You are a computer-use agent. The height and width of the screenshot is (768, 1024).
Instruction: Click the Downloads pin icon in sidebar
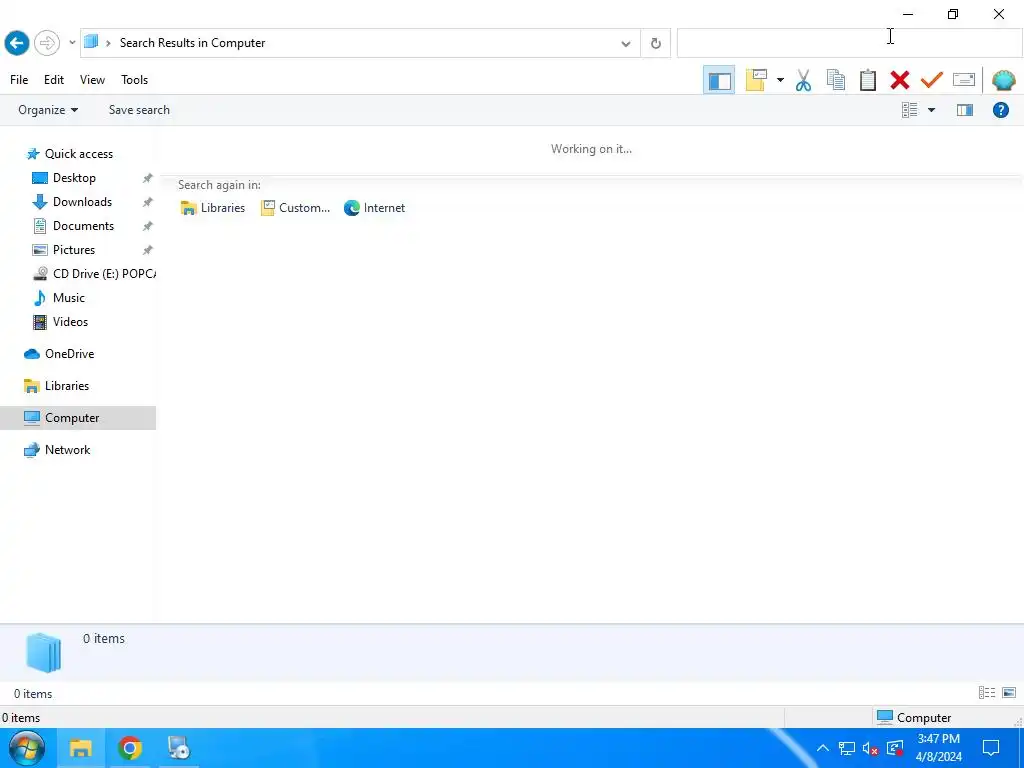click(x=148, y=202)
